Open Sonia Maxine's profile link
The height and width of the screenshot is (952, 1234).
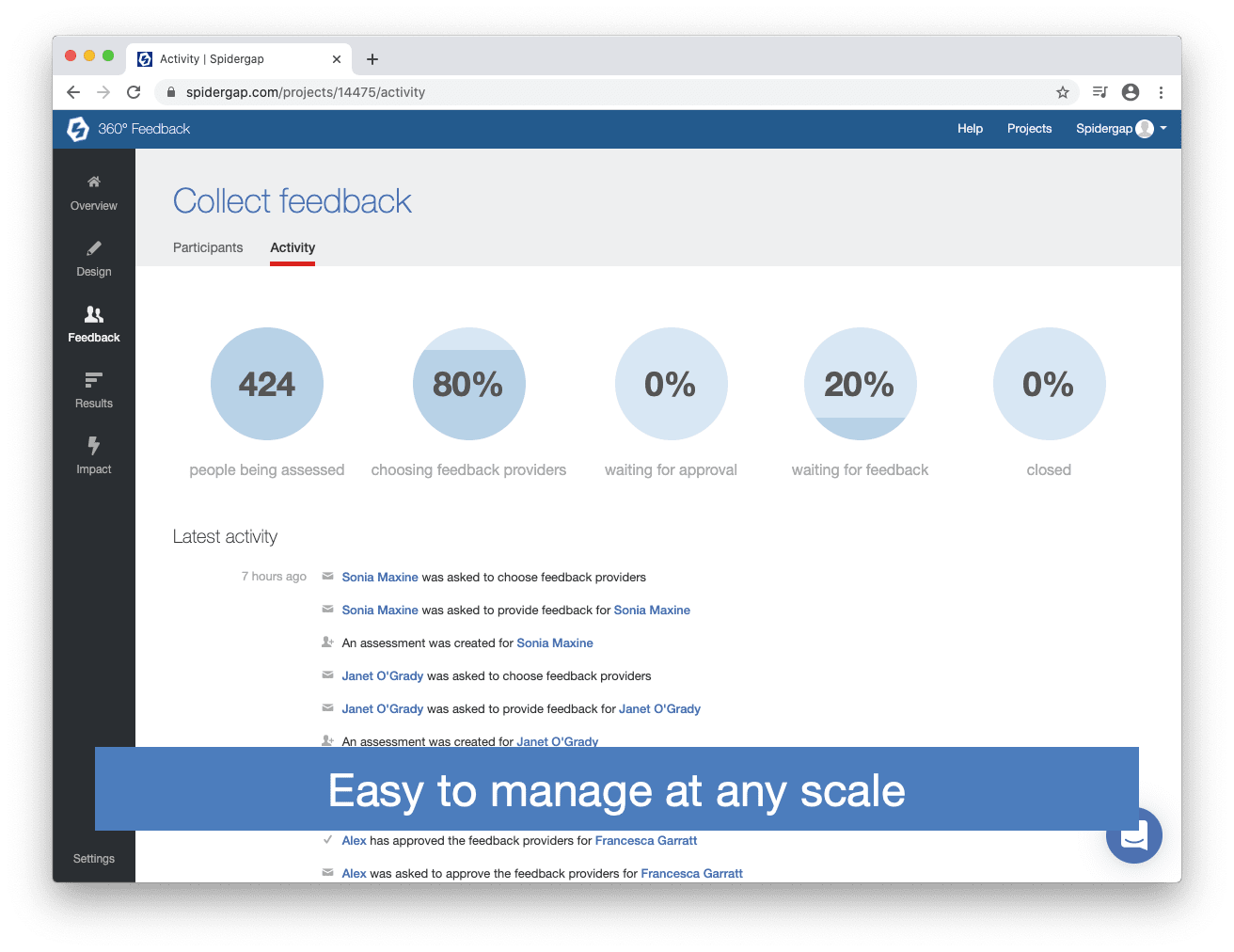(380, 577)
